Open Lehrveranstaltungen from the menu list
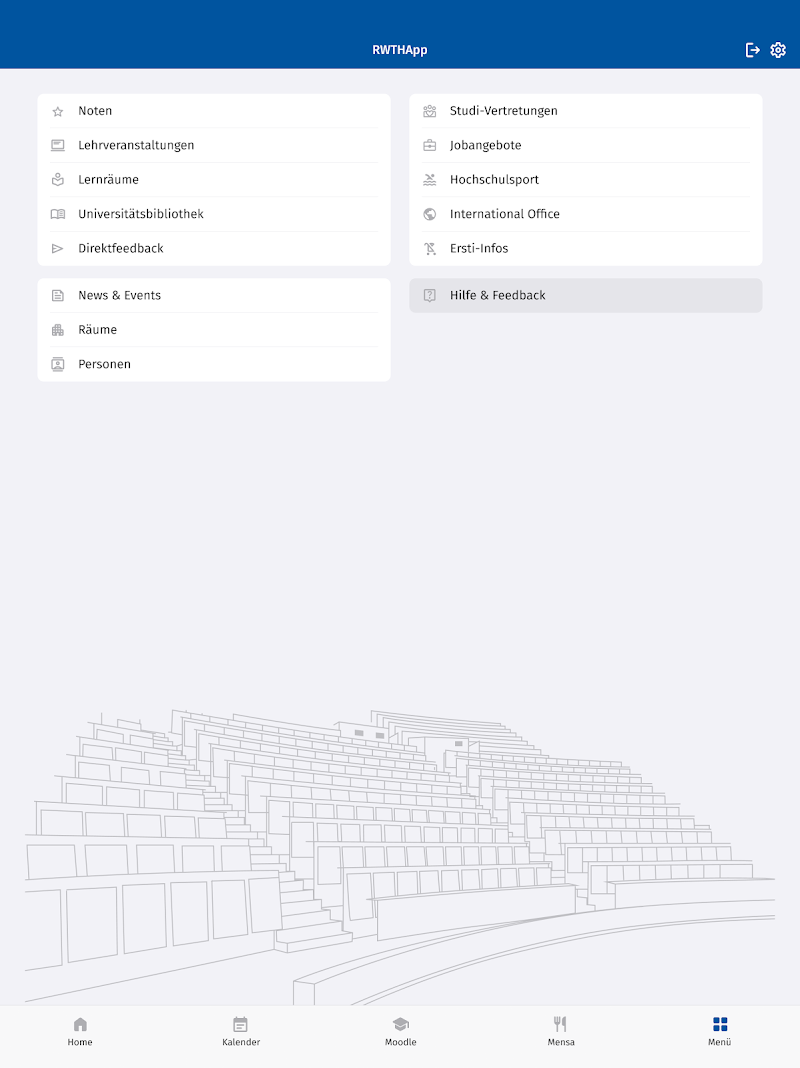 [x=136, y=145]
